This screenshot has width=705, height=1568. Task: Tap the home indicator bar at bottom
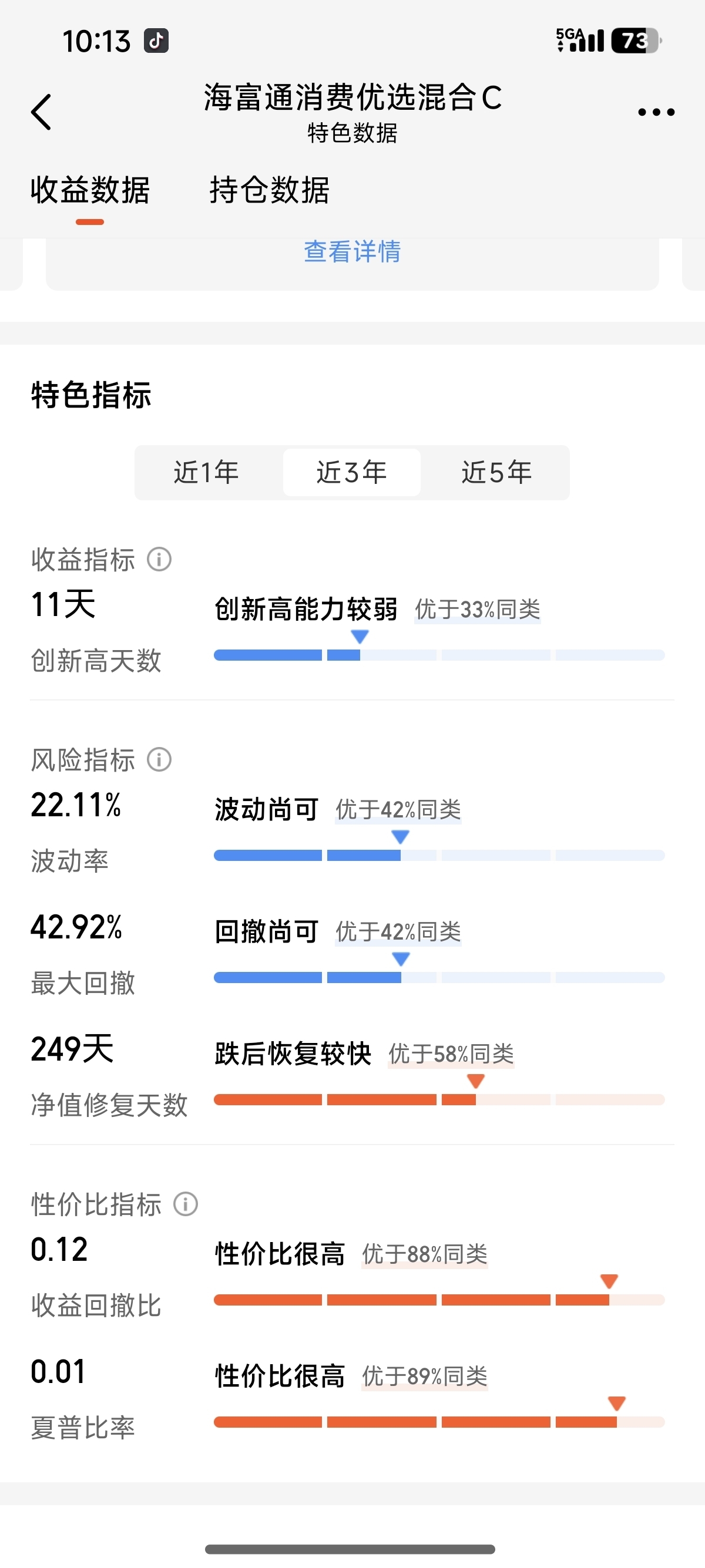350,1549
